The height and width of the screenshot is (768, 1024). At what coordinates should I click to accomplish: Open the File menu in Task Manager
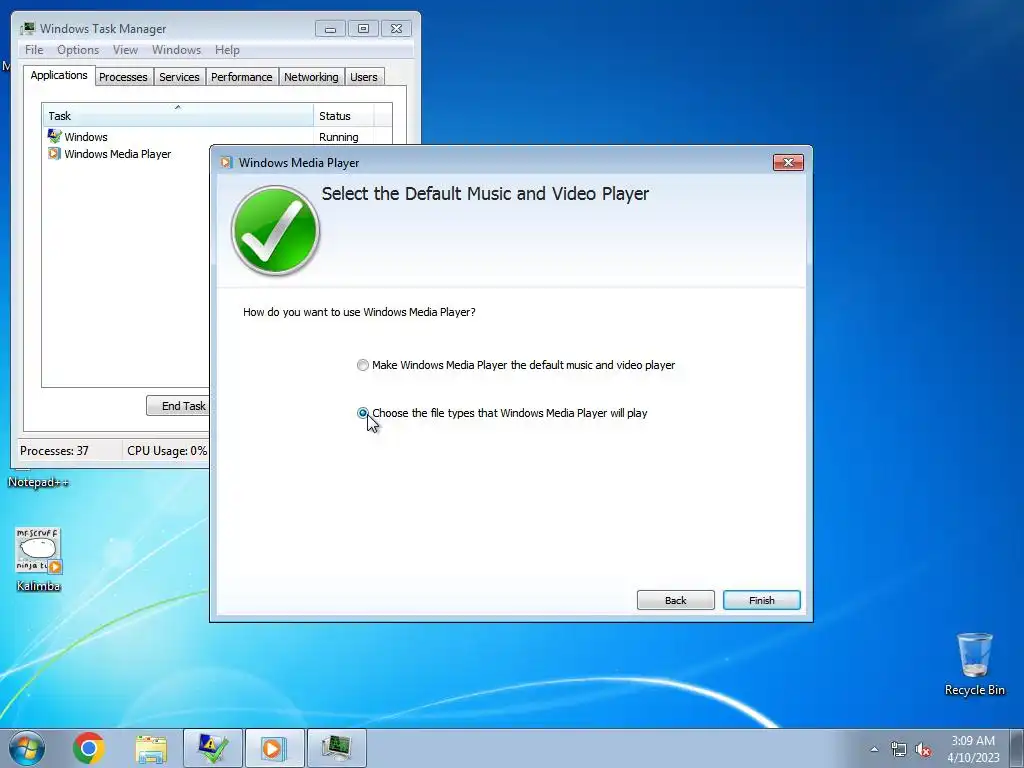(x=34, y=50)
